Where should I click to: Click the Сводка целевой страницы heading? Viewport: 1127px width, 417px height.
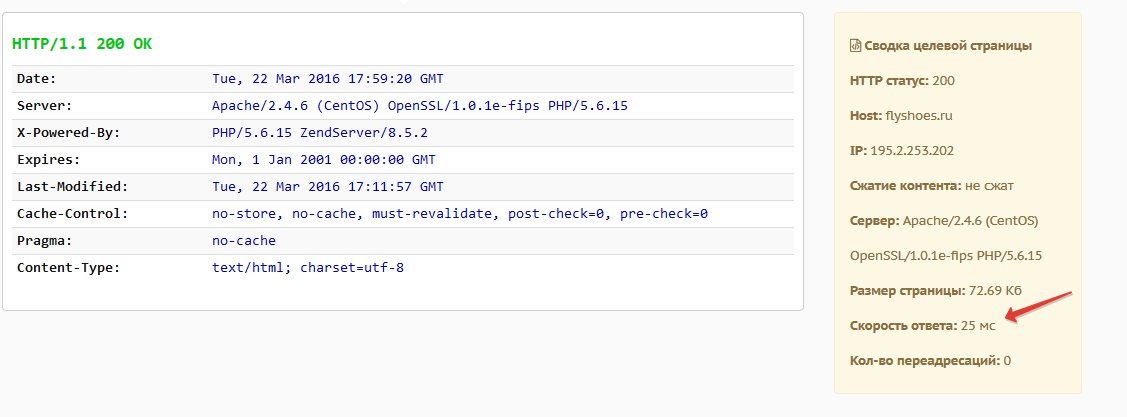[948, 46]
